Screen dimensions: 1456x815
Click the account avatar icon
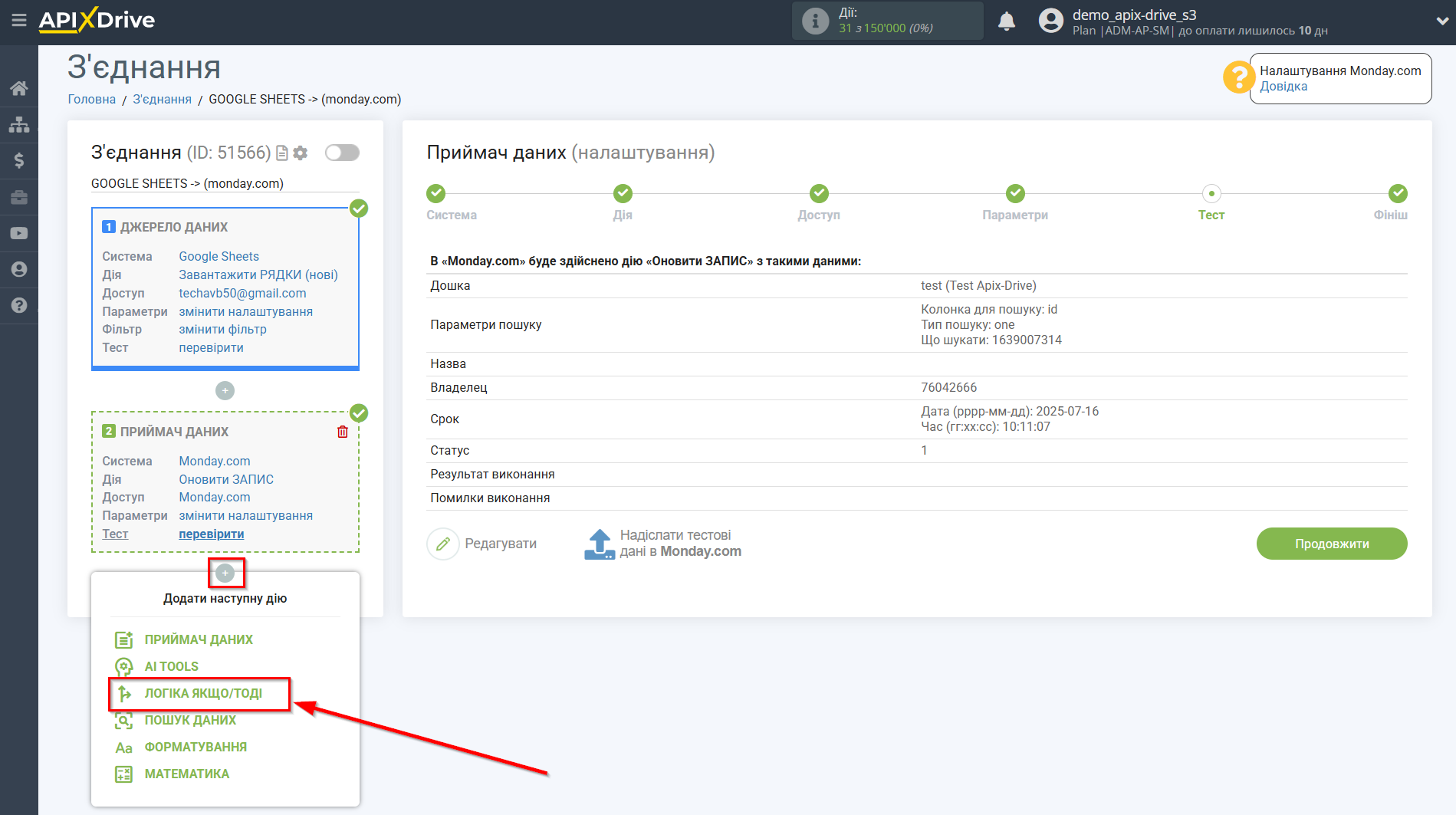1051,21
